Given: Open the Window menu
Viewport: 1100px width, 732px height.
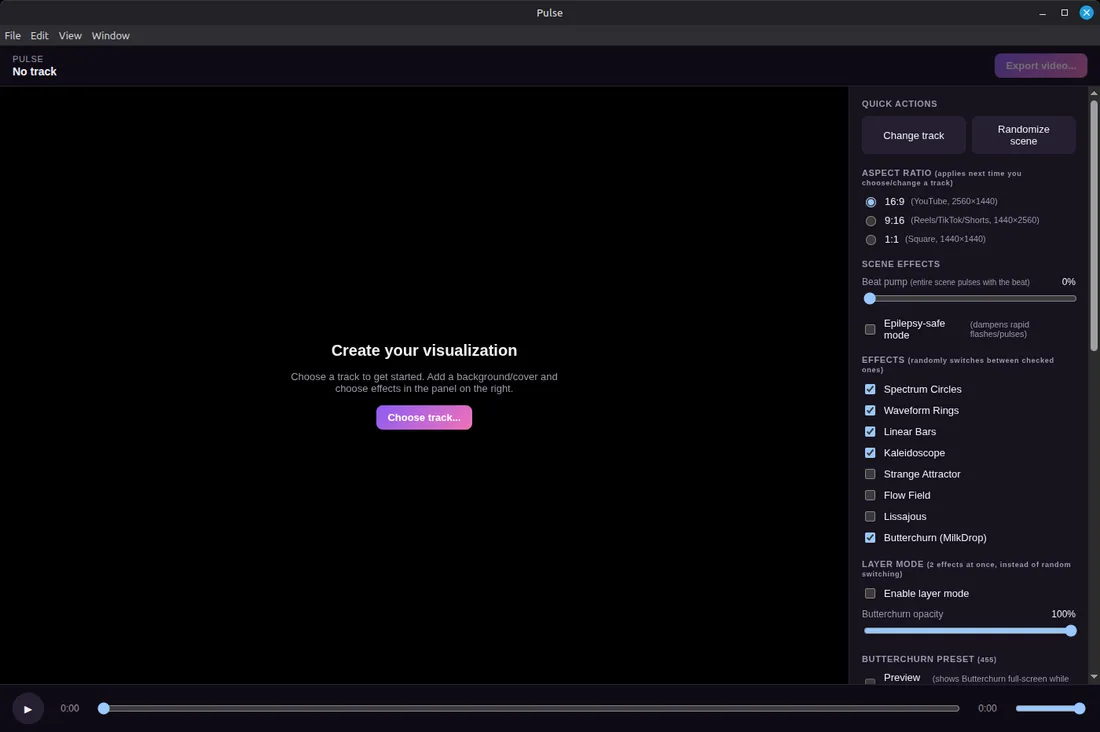Looking at the screenshot, I should click(111, 36).
